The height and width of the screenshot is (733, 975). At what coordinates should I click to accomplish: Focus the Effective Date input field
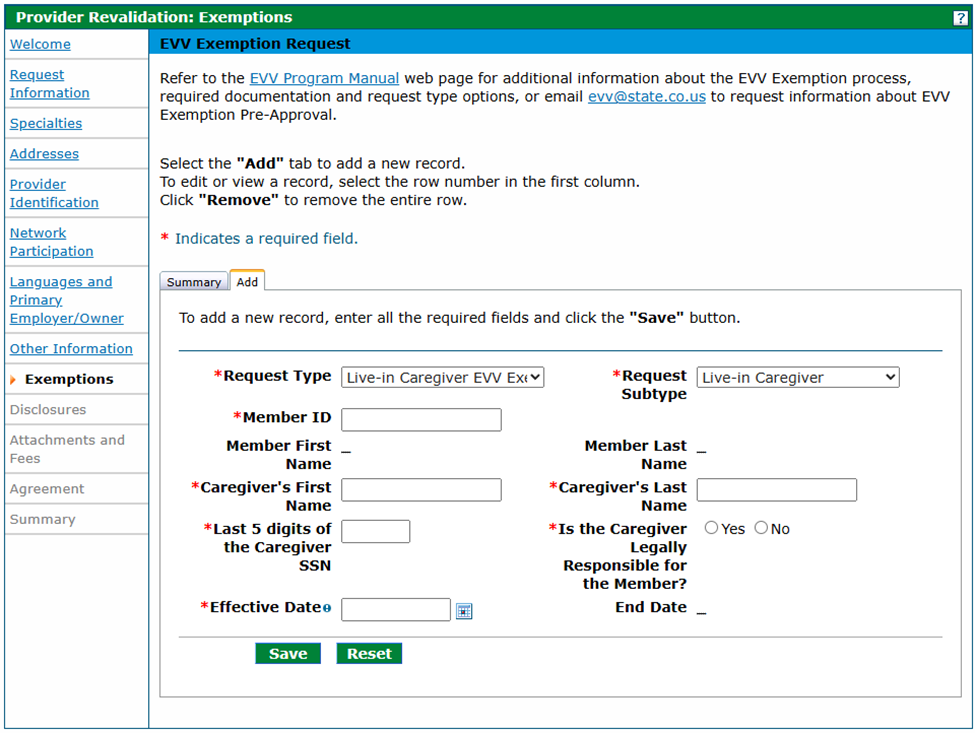[x=395, y=610]
